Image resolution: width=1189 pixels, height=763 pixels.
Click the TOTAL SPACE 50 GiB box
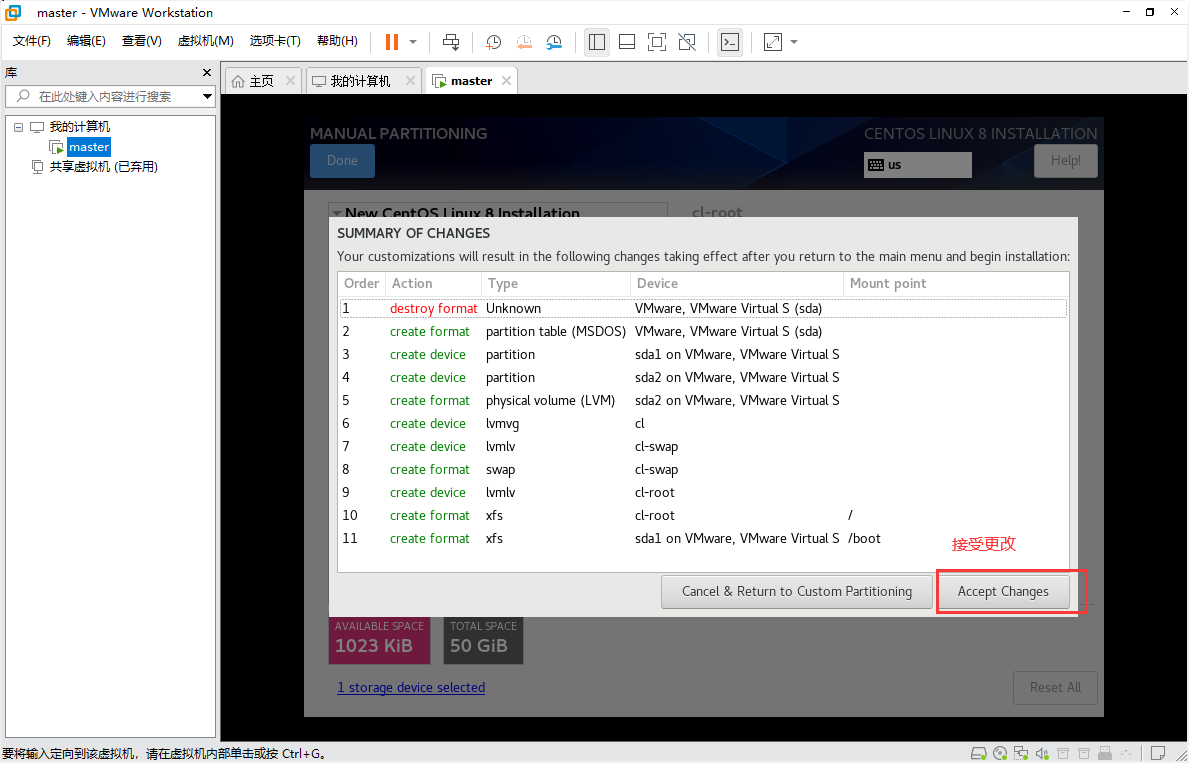coord(483,640)
